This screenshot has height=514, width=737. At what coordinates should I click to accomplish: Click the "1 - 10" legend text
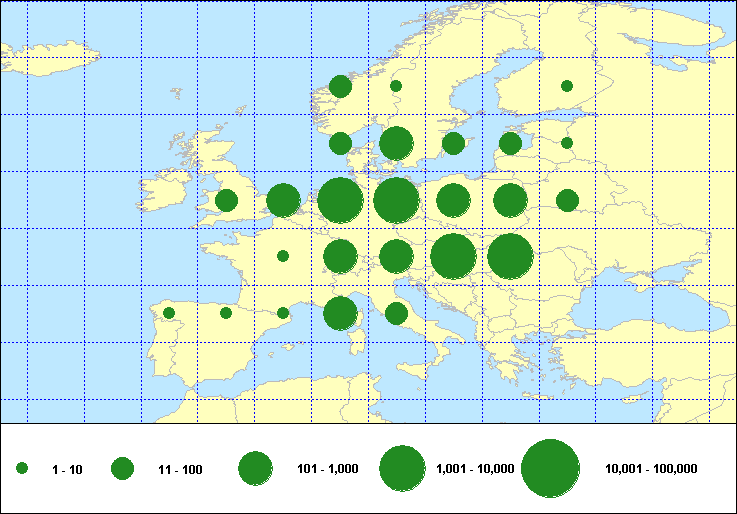[x=67, y=469]
